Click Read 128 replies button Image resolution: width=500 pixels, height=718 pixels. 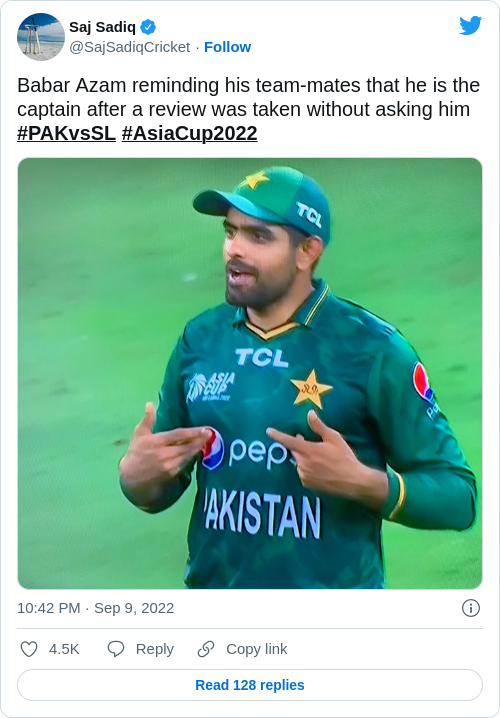pos(250,685)
